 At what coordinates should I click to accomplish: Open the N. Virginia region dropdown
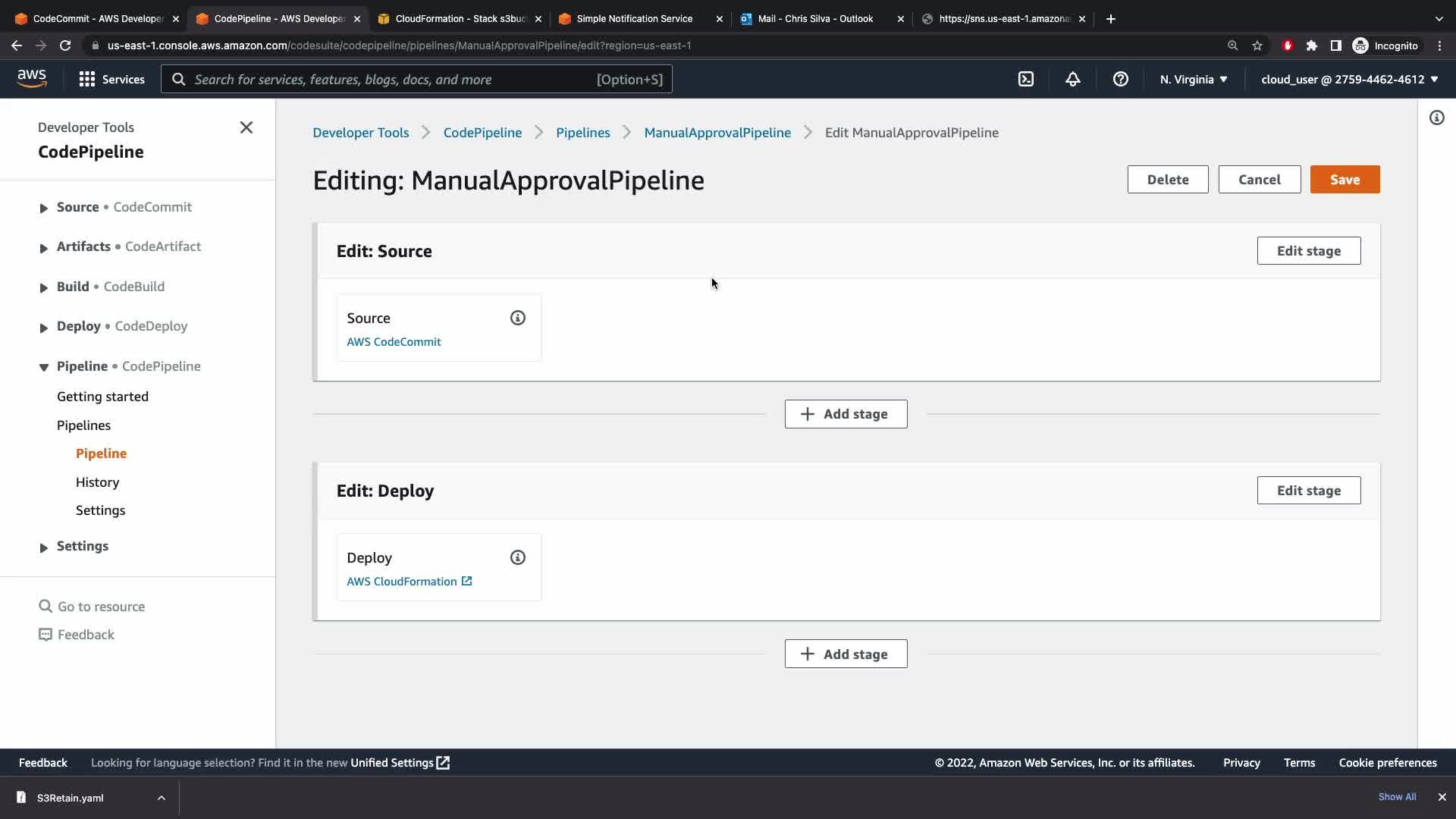[1193, 79]
